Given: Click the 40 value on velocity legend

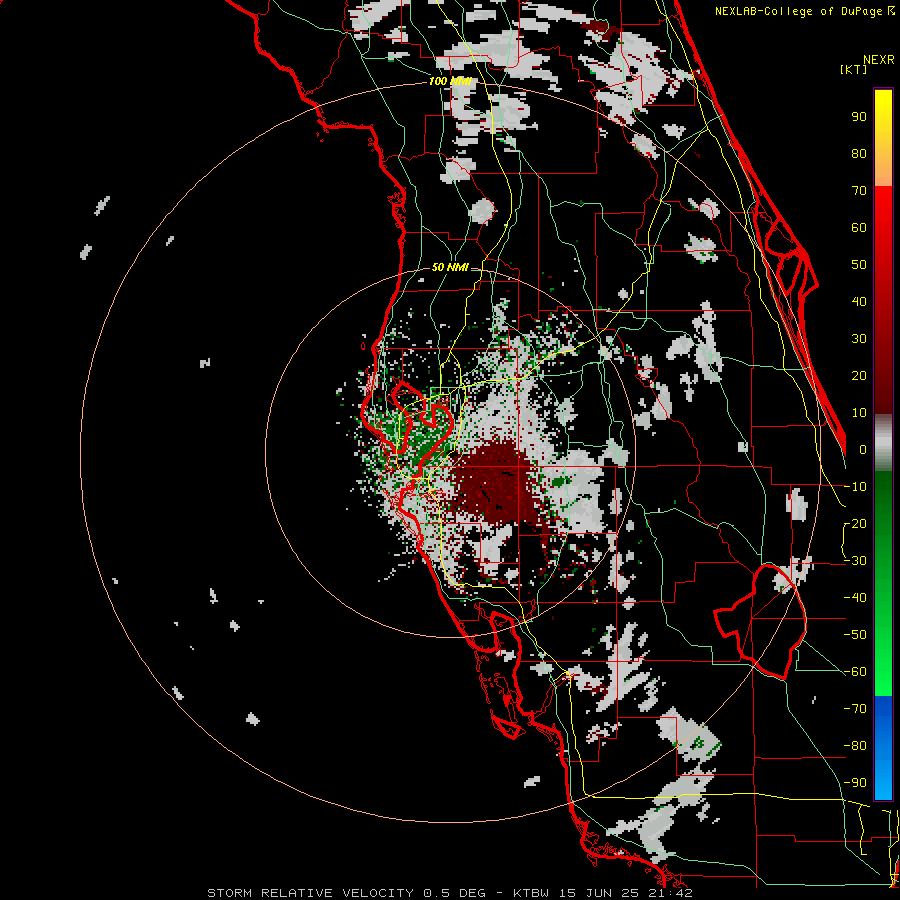Looking at the screenshot, I should [859, 301].
